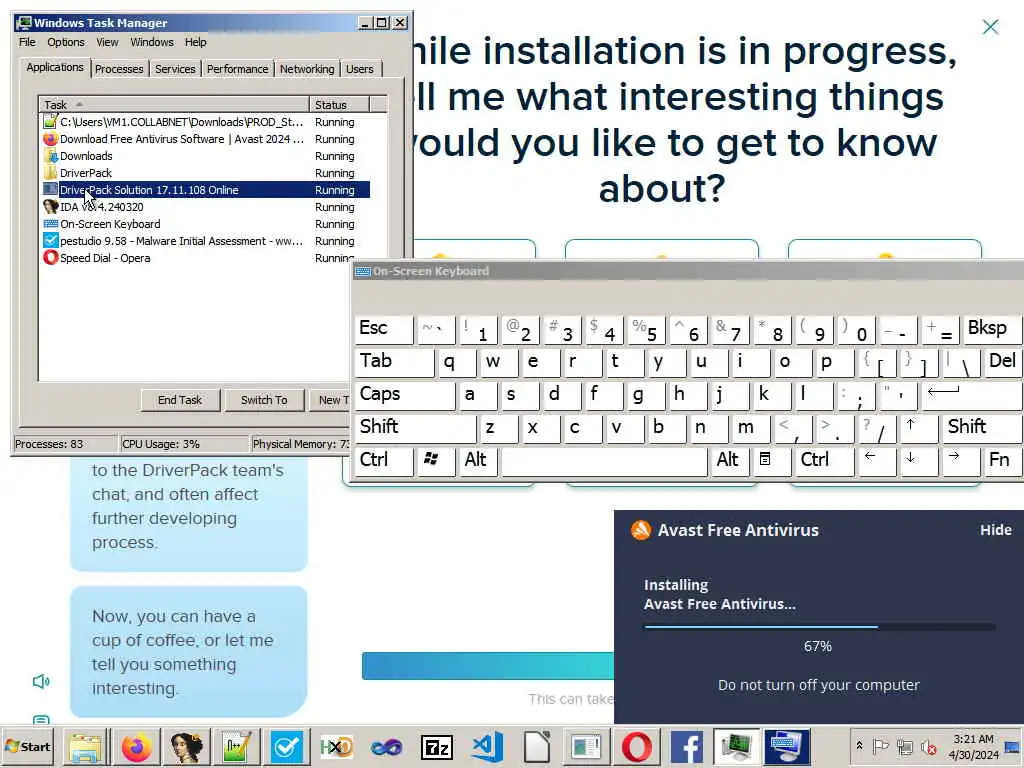The height and width of the screenshot is (768, 1024).
Task: Select the Applications tab
Action: coord(55,67)
